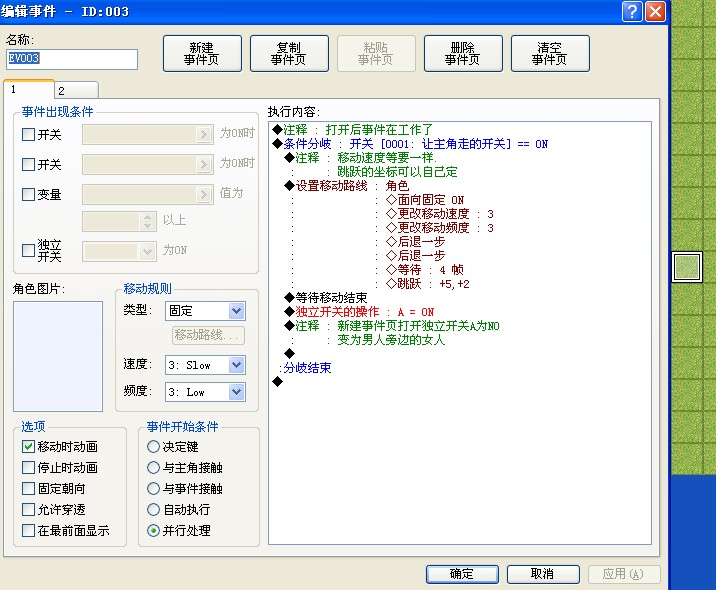Click 确定 button
Screen dimensions: 716x590
point(462,574)
